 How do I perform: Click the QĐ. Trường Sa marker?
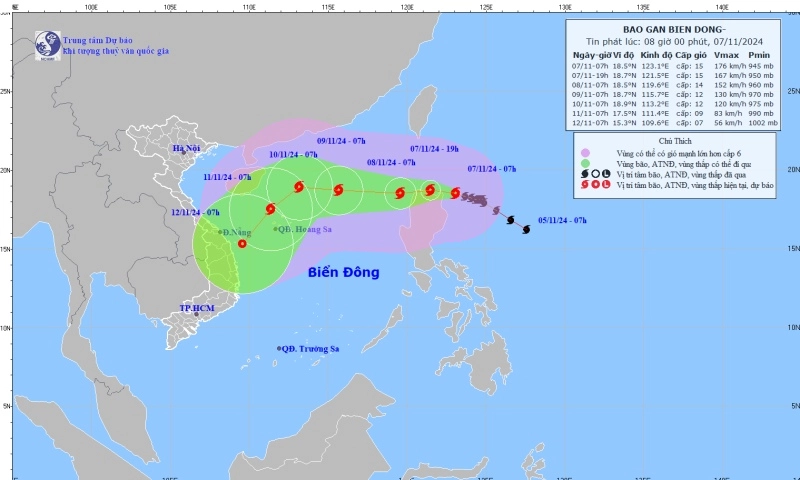click(x=279, y=348)
